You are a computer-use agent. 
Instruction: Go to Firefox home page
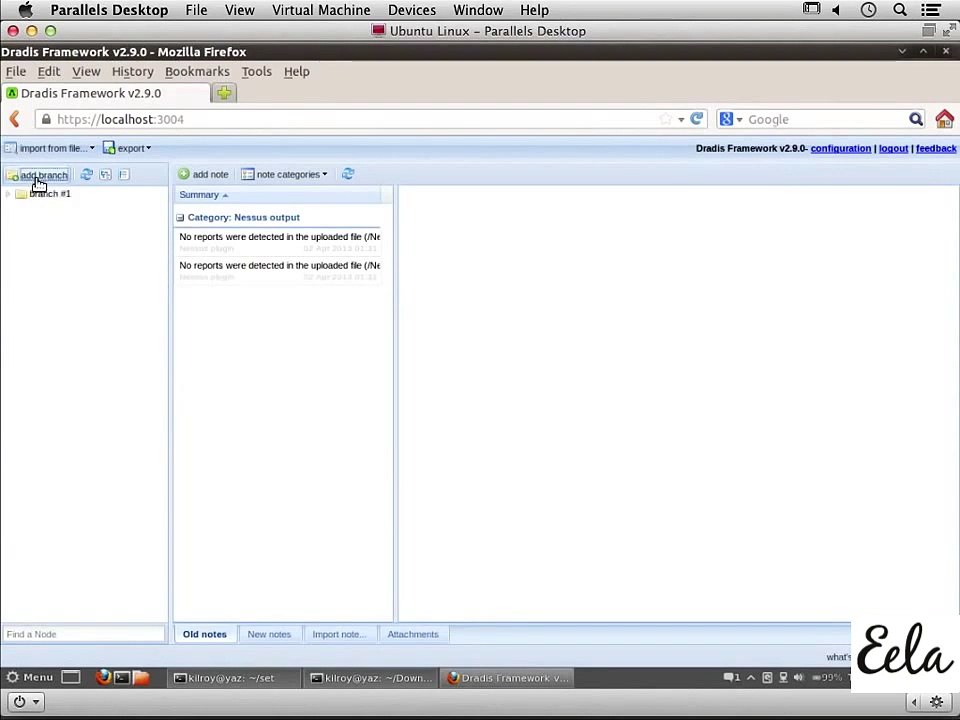point(944,119)
